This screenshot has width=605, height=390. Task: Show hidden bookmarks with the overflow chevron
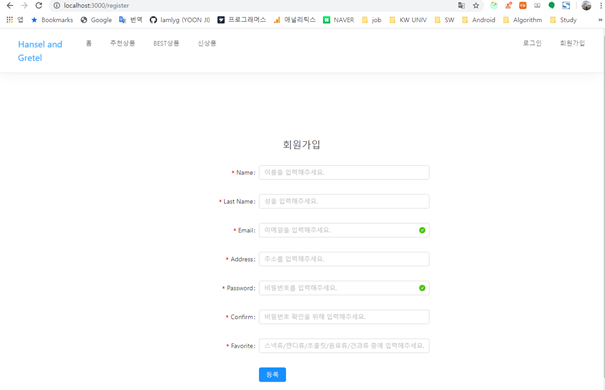click(x=600, y=20)
